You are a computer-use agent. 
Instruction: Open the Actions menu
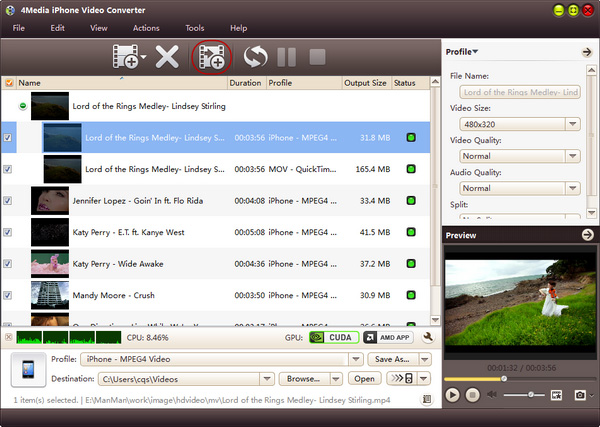[146, 28]
